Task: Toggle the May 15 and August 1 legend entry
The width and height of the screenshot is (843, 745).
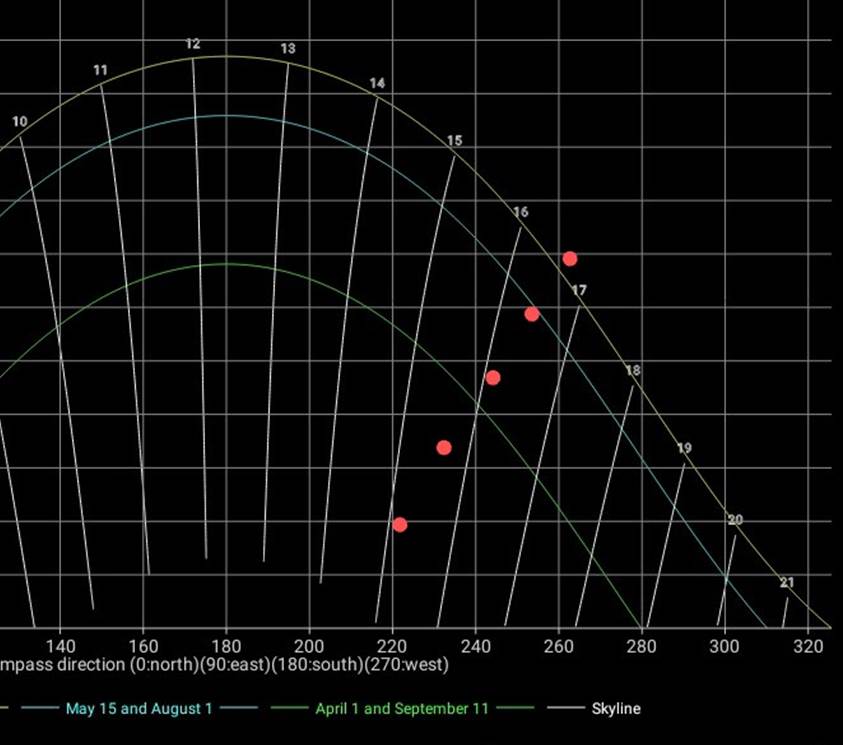Action: click(x=139, y=709)
